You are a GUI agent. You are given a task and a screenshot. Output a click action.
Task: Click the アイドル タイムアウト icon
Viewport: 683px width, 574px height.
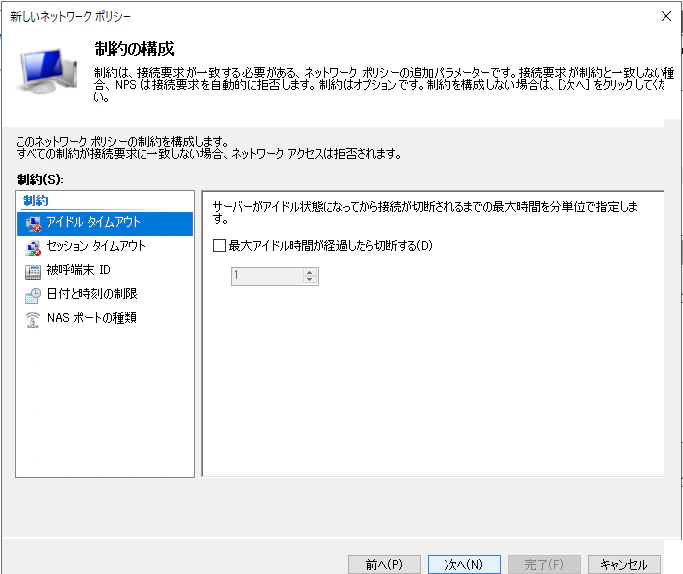coord(33,223)
